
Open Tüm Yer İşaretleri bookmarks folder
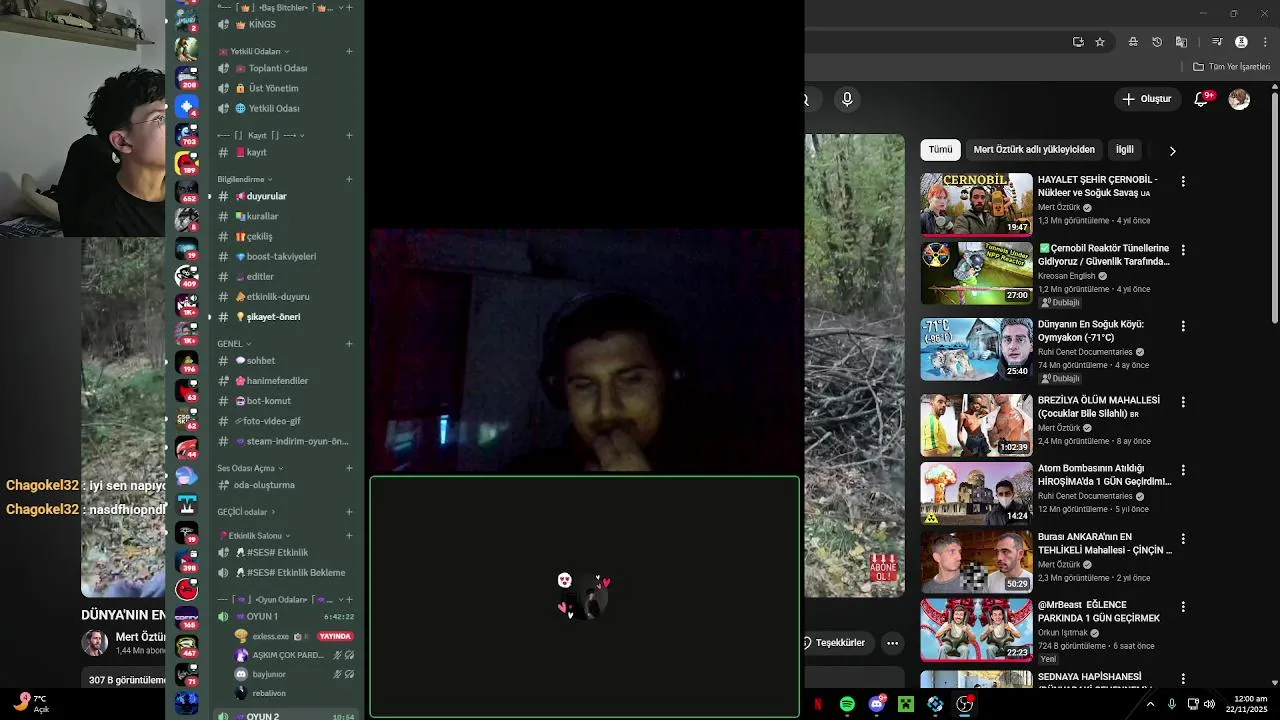(1232, 67)
